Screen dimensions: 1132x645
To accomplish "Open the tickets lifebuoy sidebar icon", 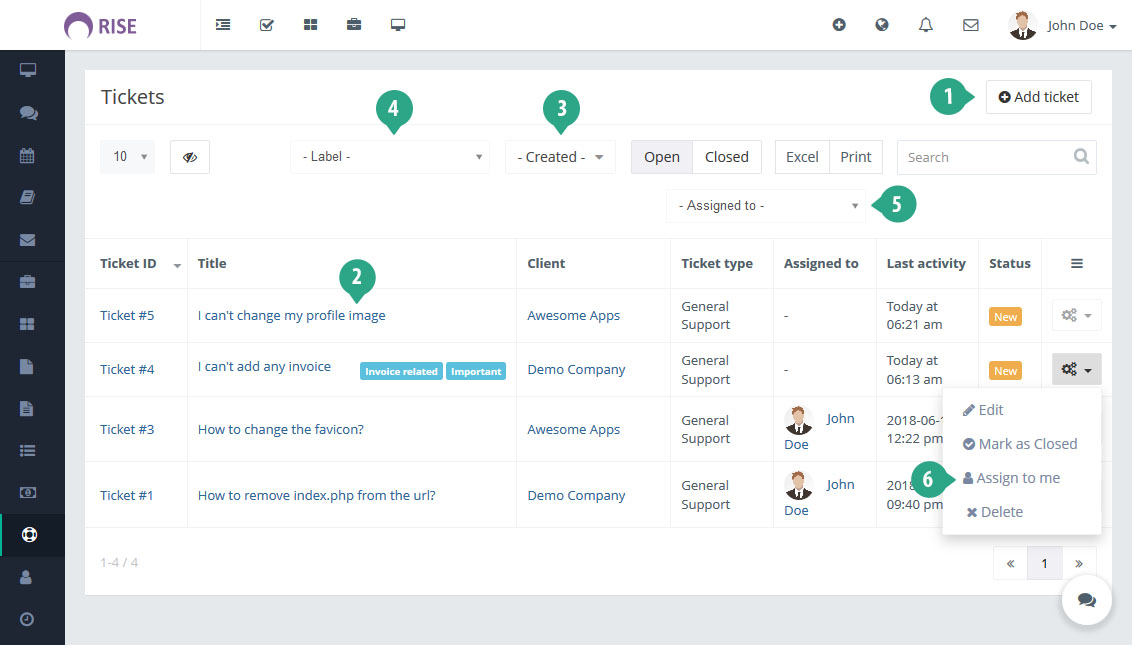I will (28, 534).
